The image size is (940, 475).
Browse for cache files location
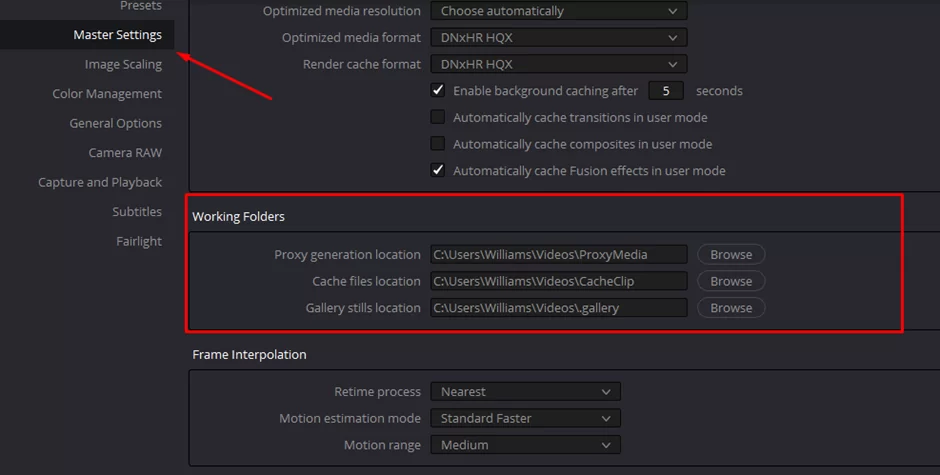click(x=731, y=281)
